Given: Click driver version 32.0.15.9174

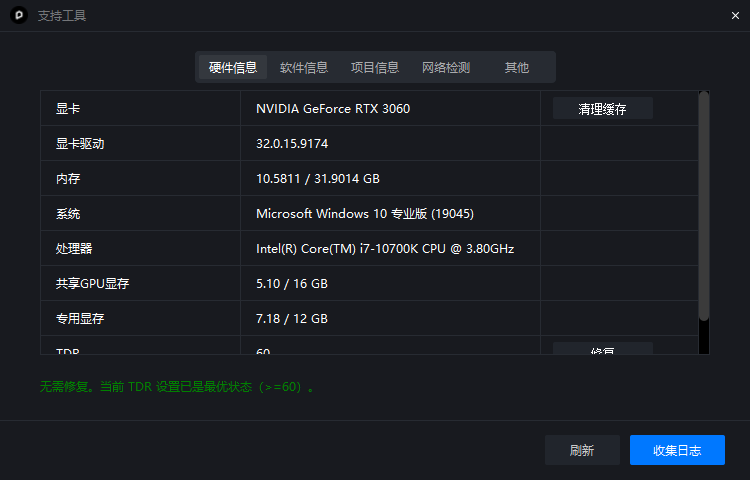Looking at the screenshot, I should coord(292,144).
